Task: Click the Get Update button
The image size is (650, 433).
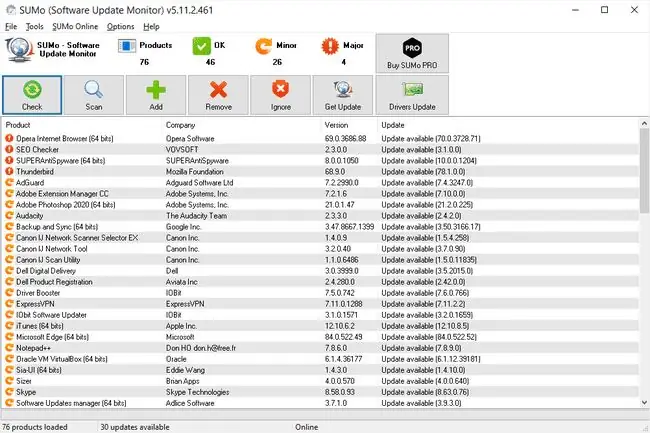Action: [343, 95]
